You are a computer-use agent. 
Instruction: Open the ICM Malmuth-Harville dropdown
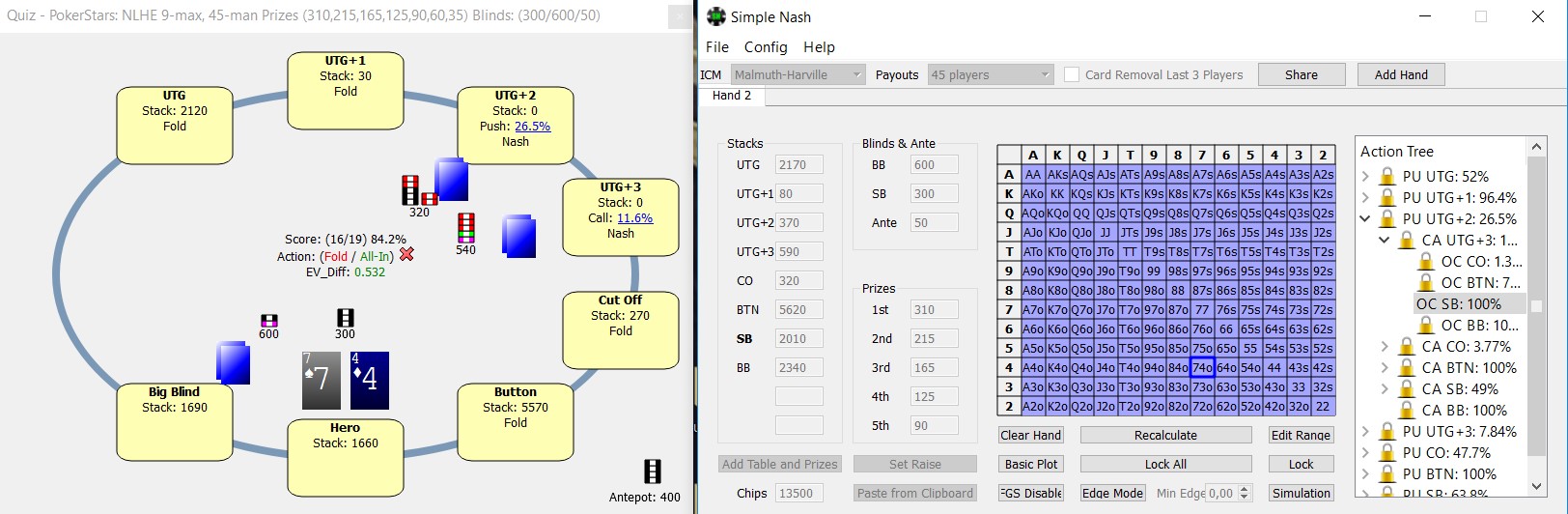pos(798,74)
